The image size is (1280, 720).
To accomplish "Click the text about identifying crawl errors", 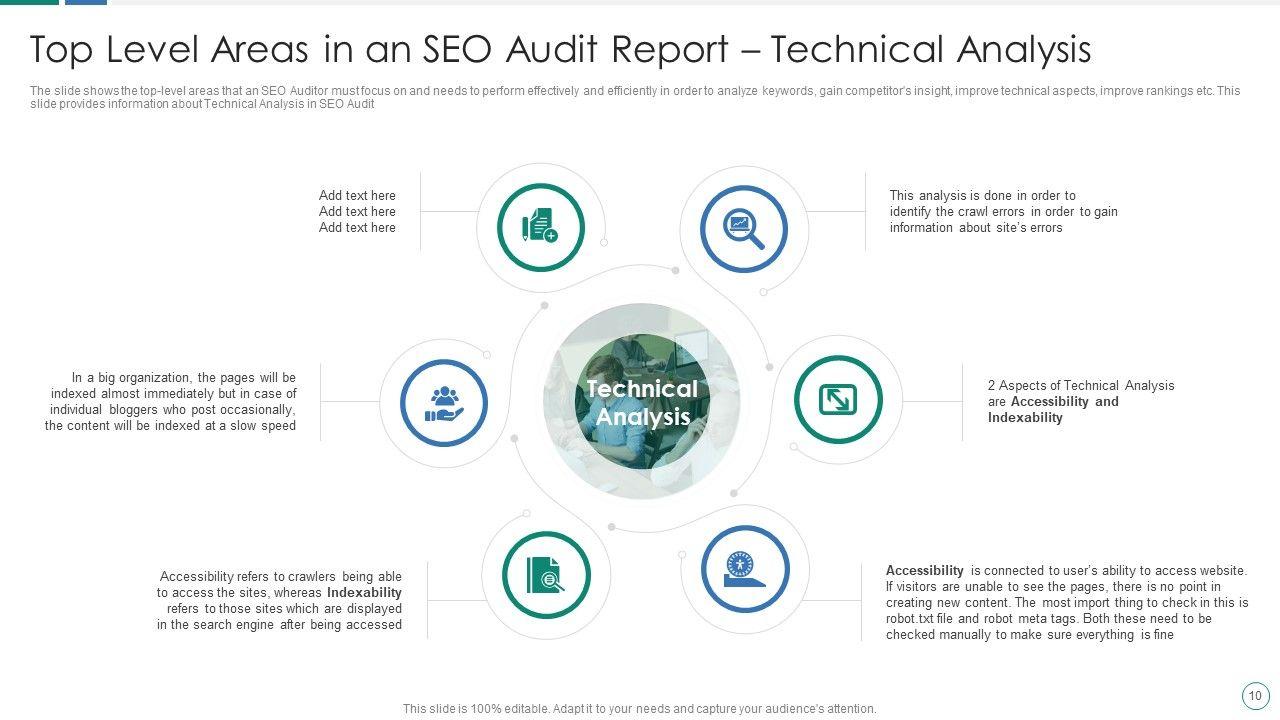I will coord(1003,211).
